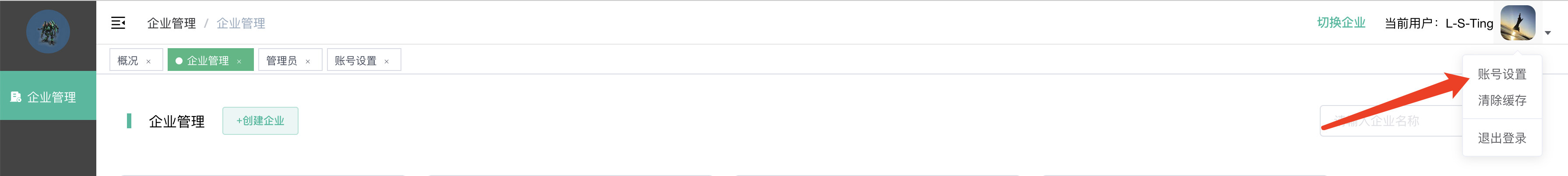Screen dimensions: 1568x176
Task: Close the 概况 tab
Action: coord(148,61)
